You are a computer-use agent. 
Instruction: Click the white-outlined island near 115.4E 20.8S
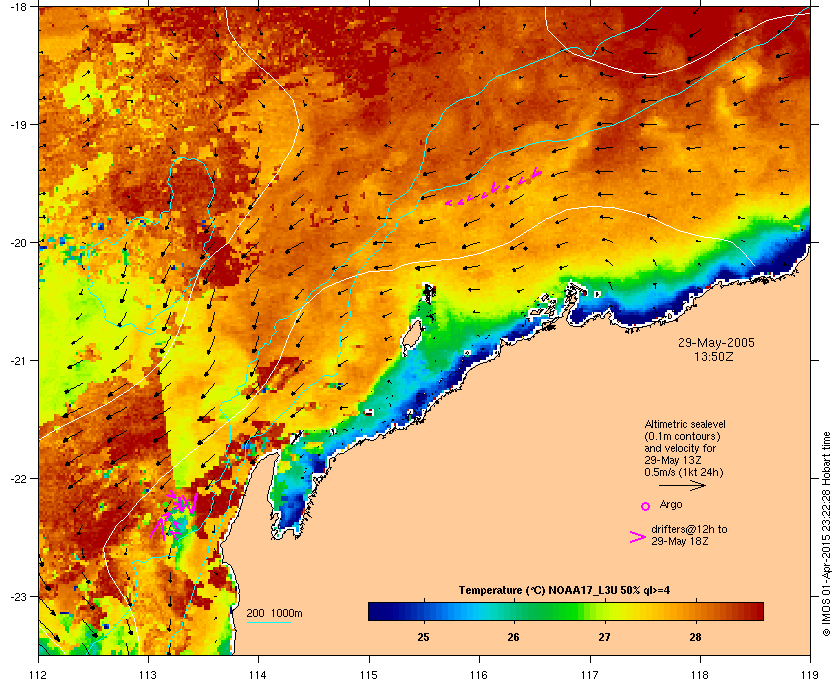coord(412,339)
